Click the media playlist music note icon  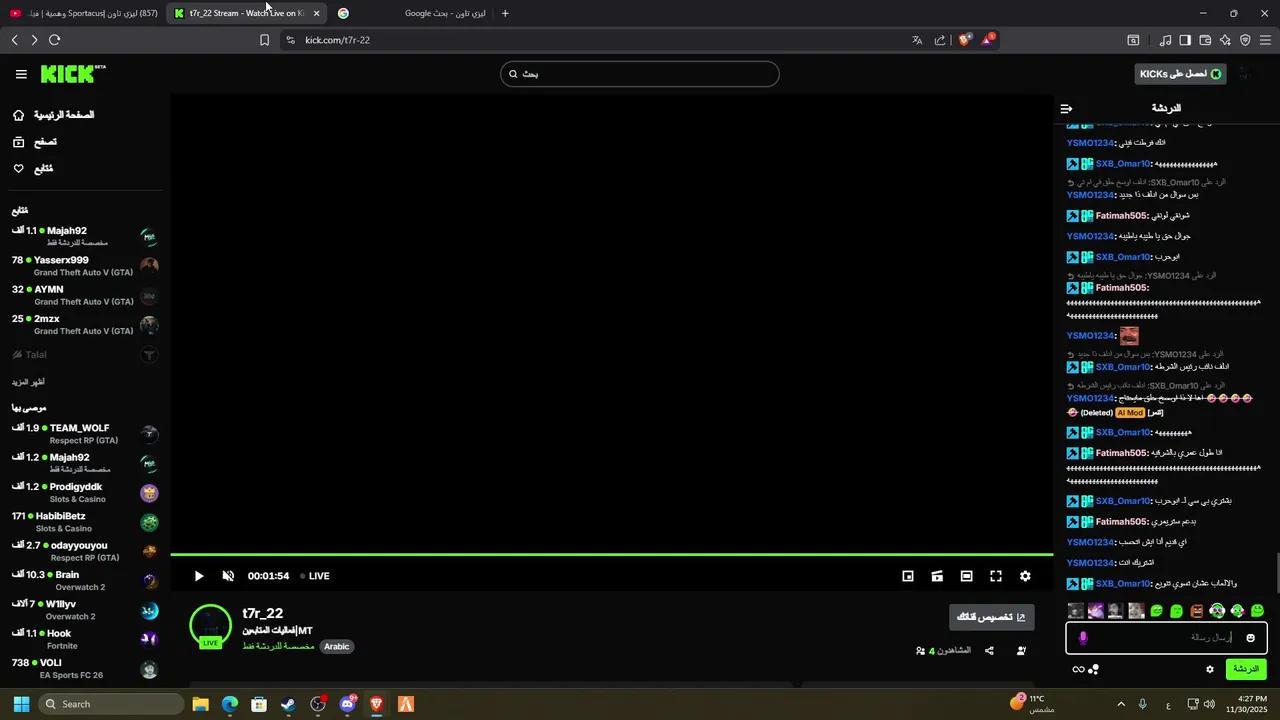pyautogui.click(x=1165, y=40)
